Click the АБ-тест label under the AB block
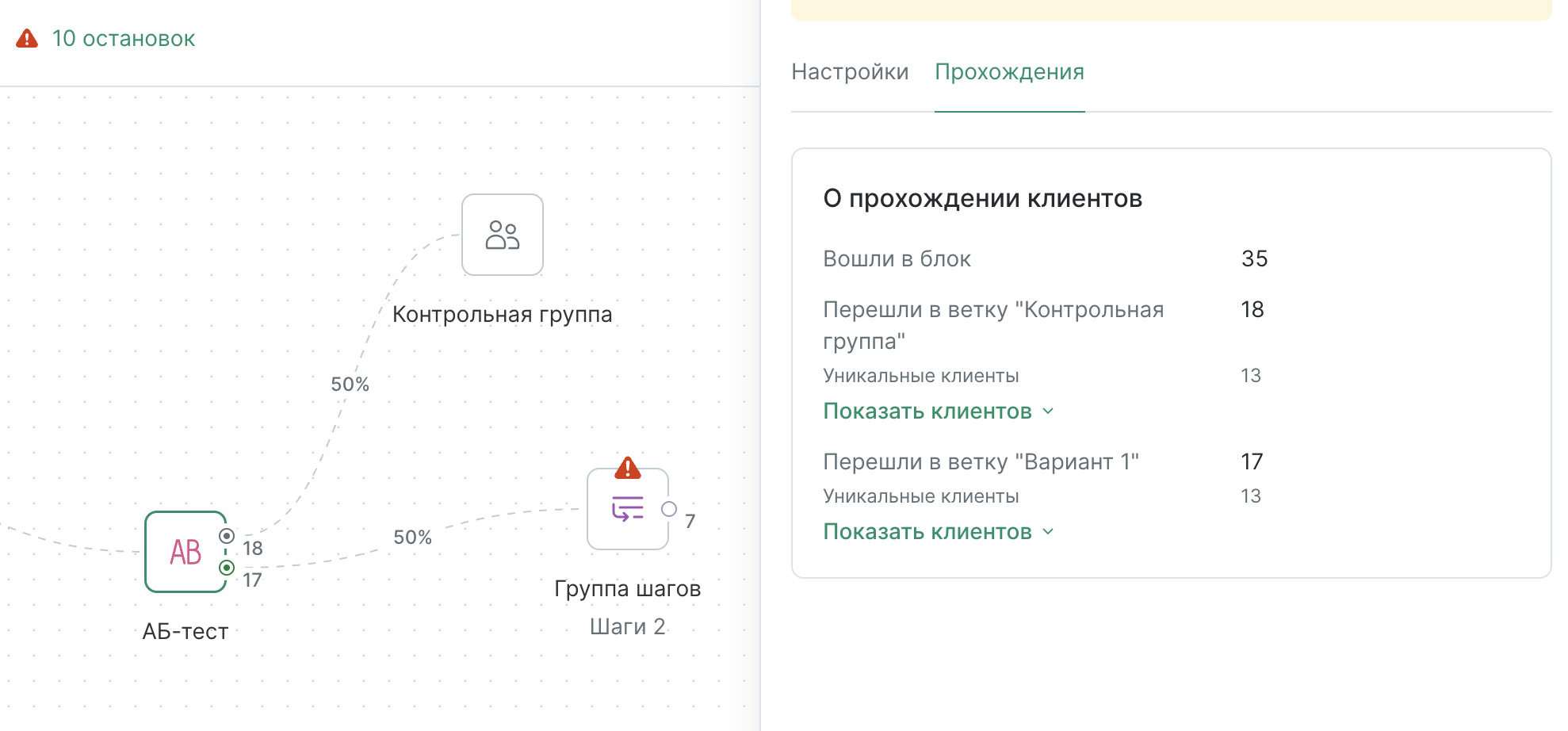1568x731 pixels. 185,632
